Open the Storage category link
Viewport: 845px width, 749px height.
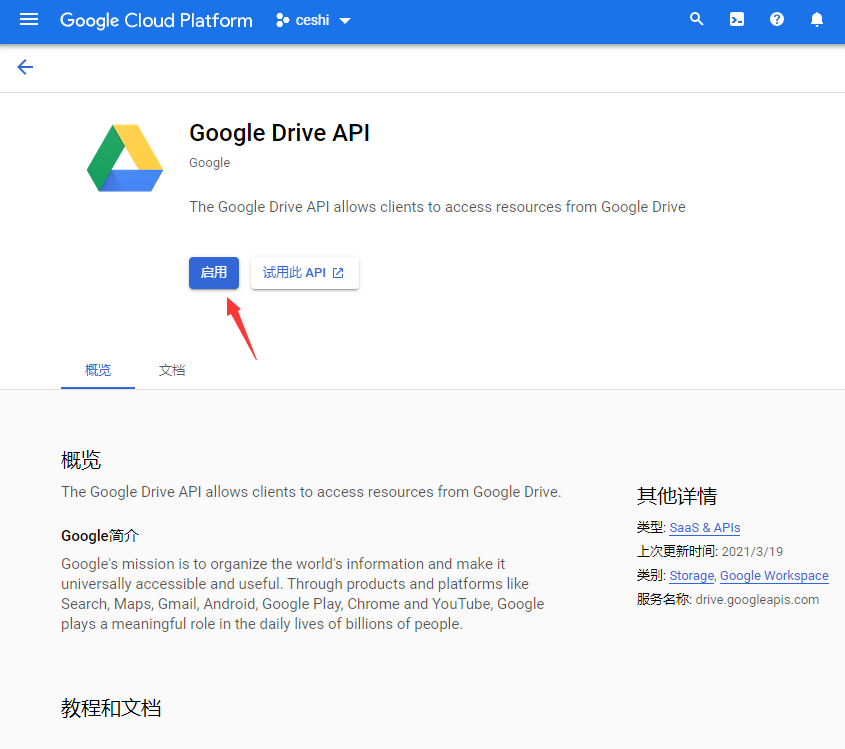click(691, 576)
